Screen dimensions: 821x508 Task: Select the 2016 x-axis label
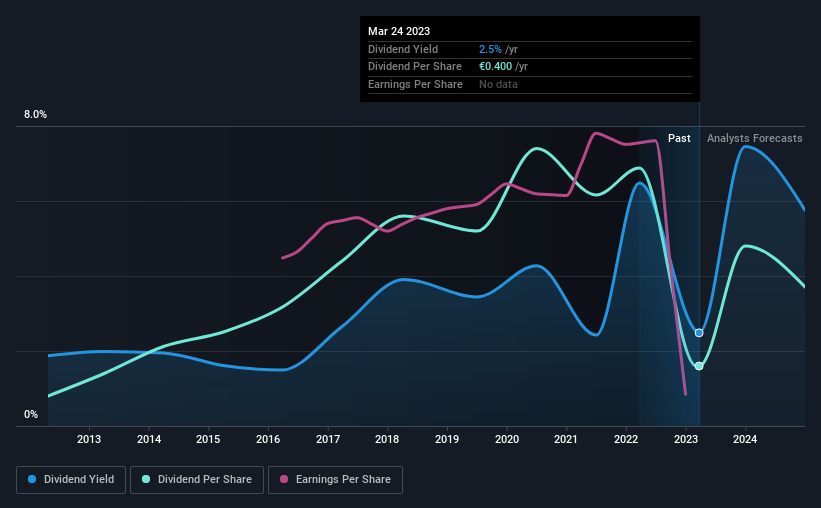[268, 439]
